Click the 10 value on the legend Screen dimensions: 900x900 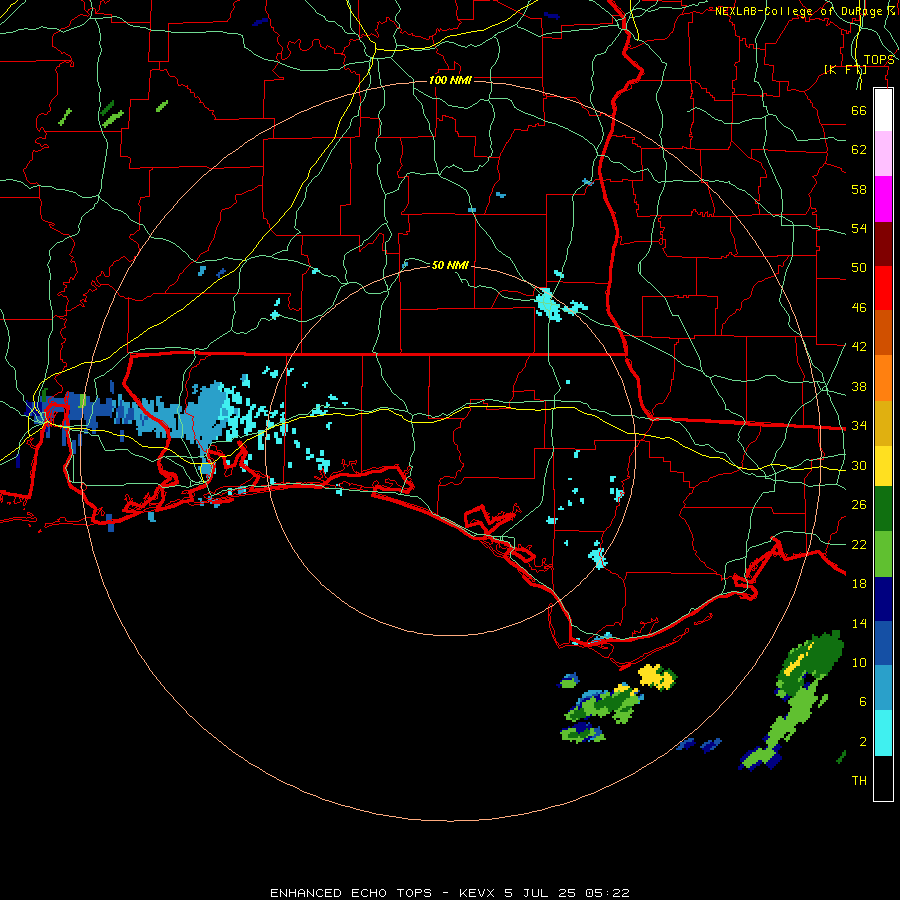859,662
